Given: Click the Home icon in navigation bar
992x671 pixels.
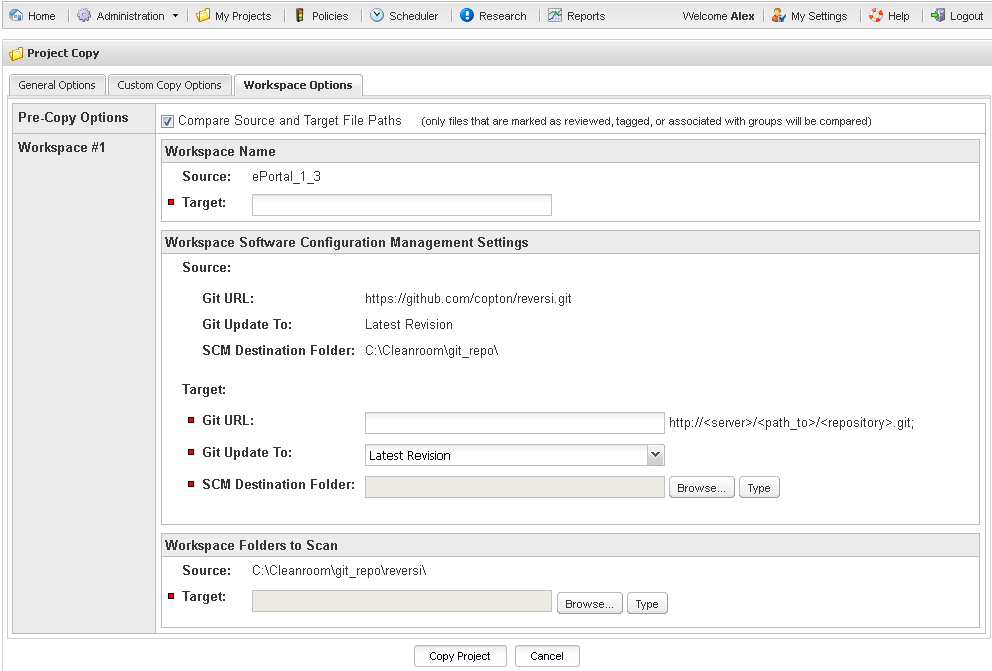Looking at the screenshot, I should (16, 16).
